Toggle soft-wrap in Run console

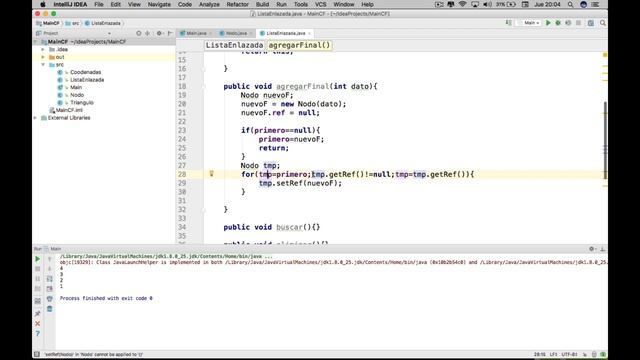pyautogui.click(x=49, y=279)
